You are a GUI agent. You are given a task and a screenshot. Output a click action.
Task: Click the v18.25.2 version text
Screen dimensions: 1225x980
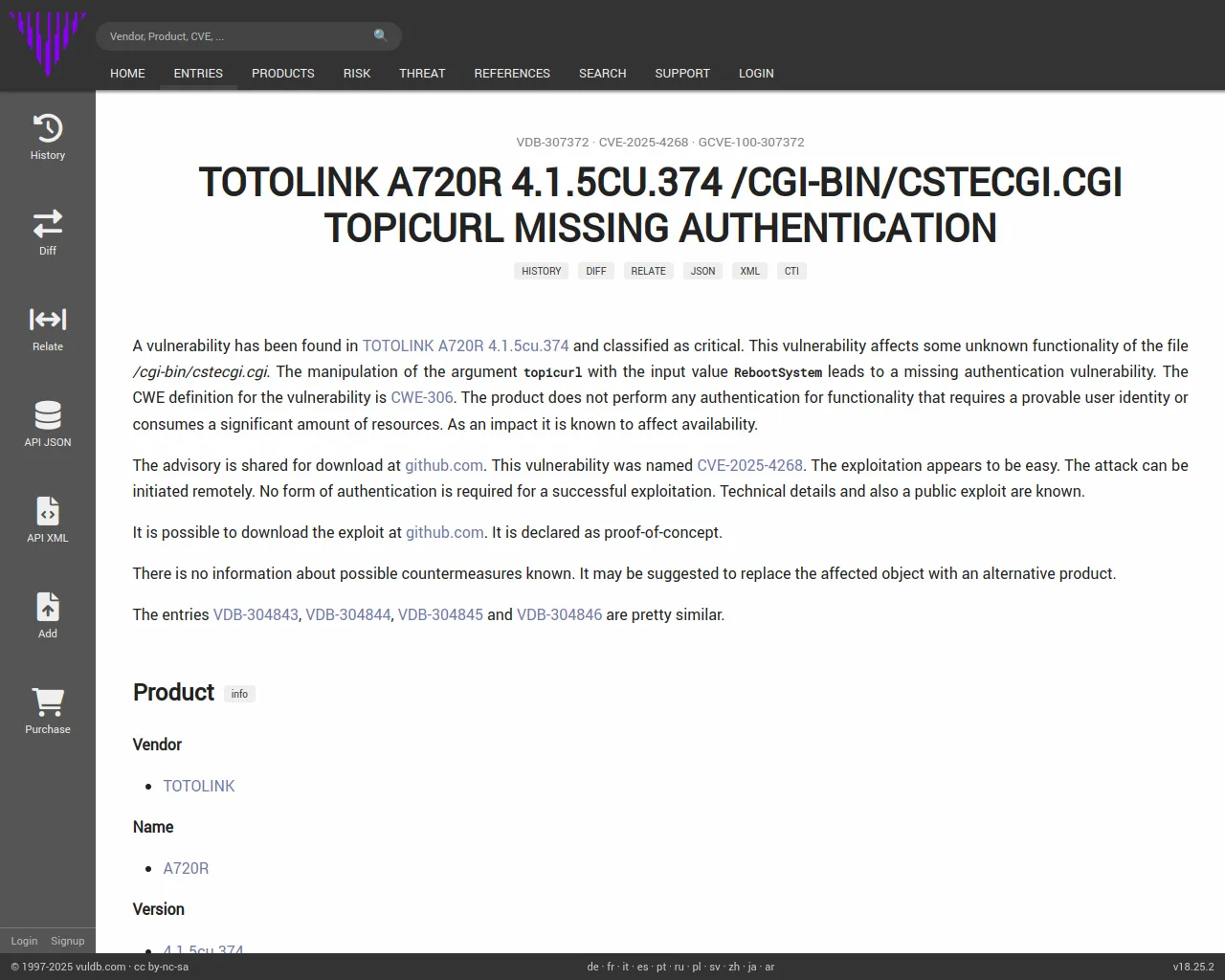click(1193, 967)
